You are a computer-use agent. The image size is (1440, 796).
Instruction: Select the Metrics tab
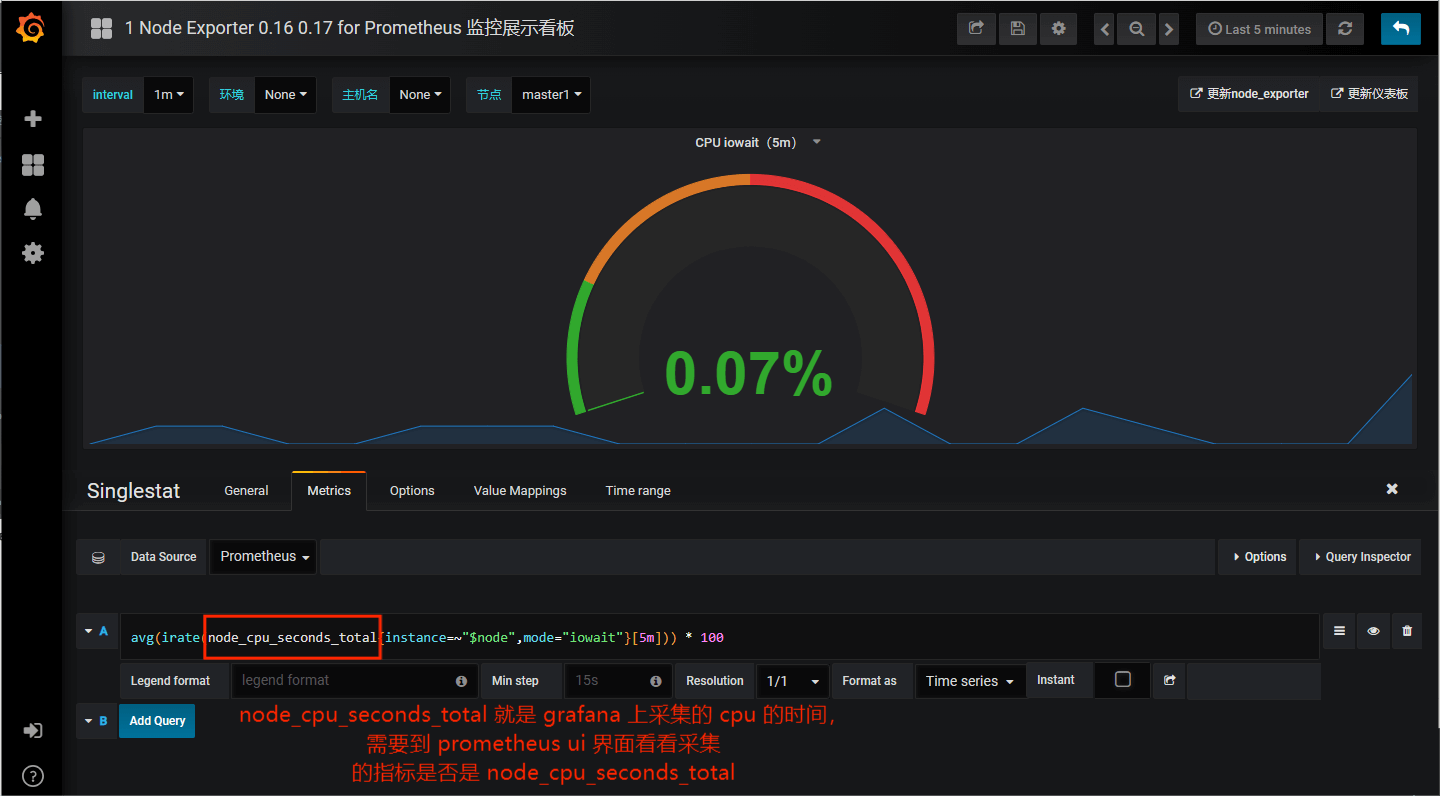click(329, 490)
